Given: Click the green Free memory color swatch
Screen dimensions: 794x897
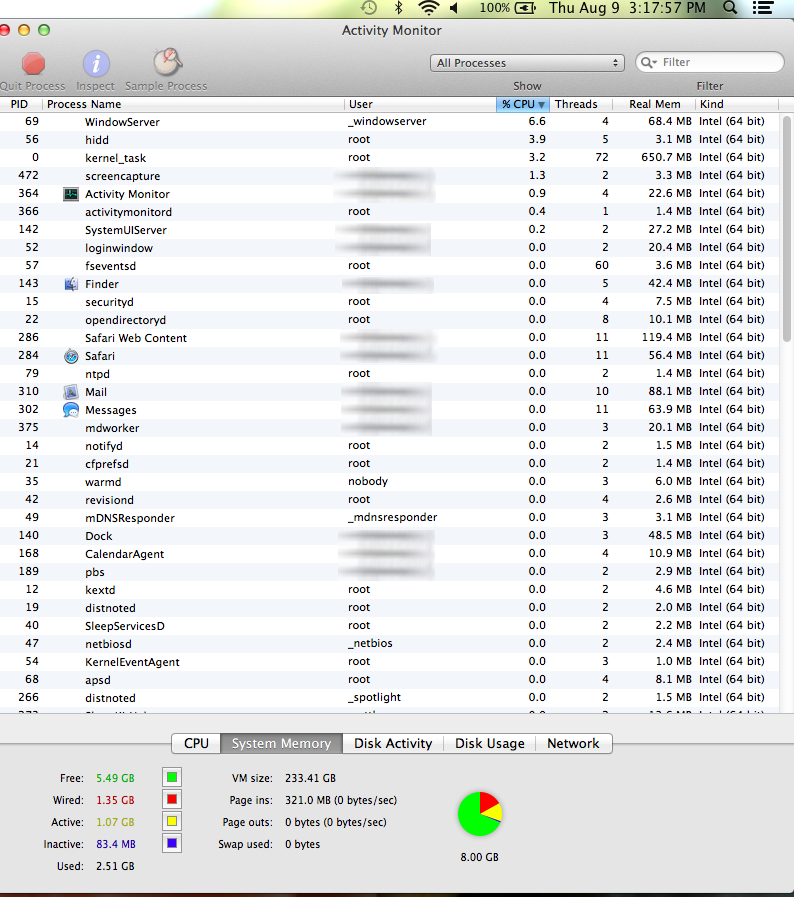Looking at the screenshot, I should (x=172, y=777).
